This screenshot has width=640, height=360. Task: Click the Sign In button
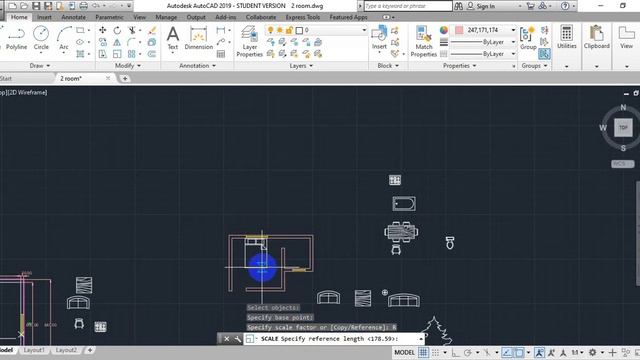[481, 6]
